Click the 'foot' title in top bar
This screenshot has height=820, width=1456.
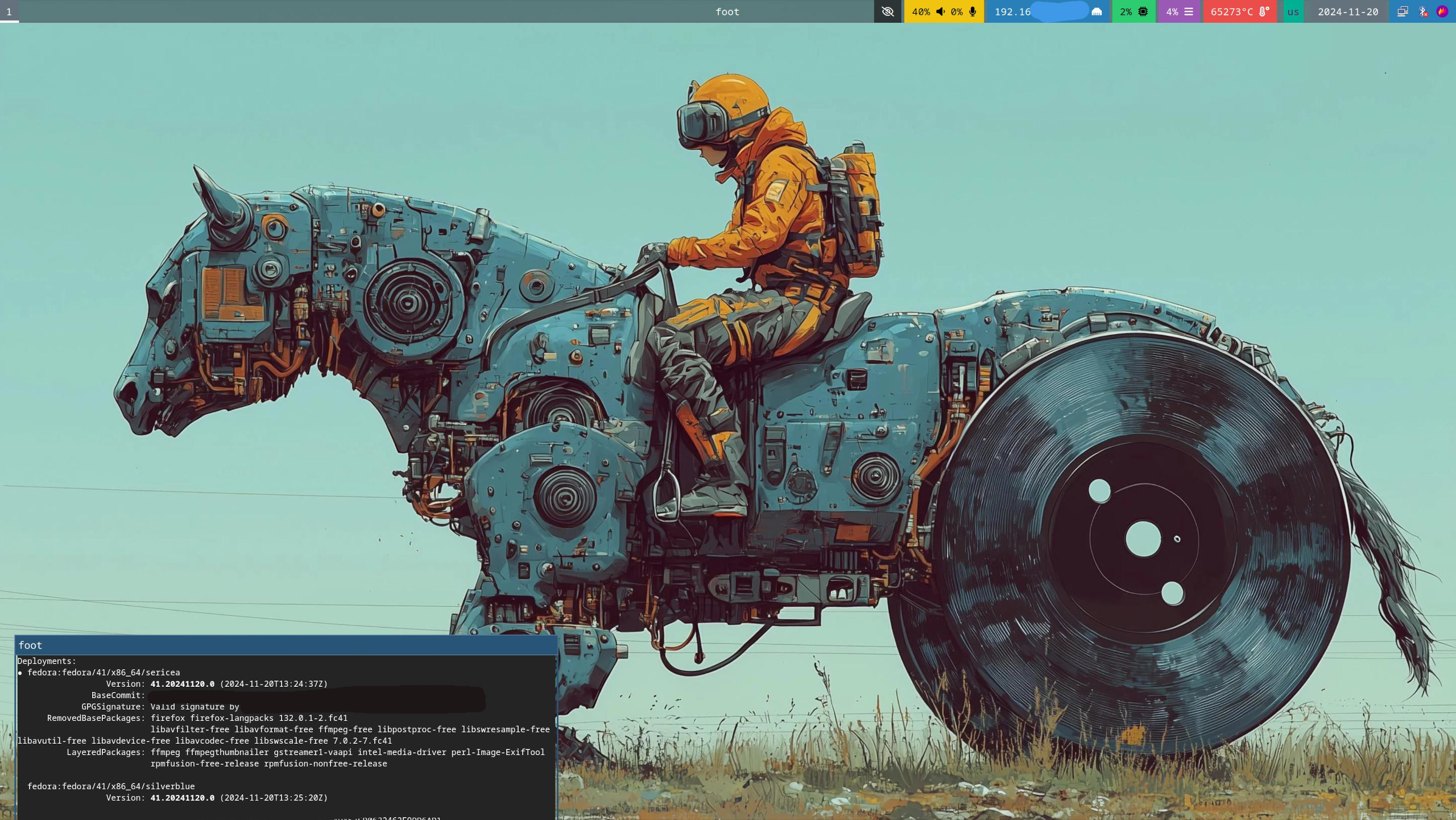727,11
